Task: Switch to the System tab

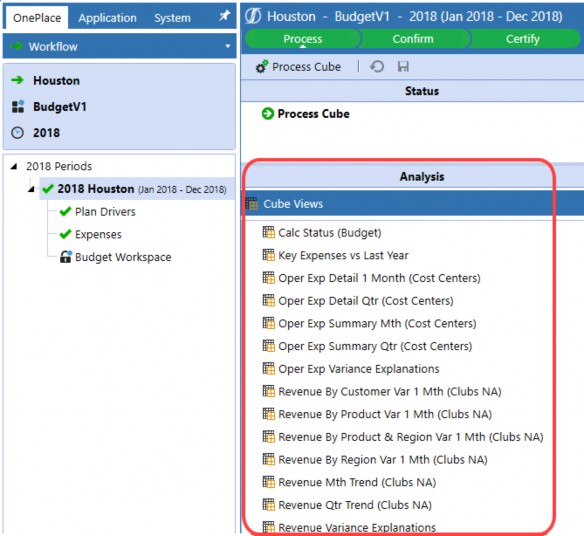Action: 172,18
